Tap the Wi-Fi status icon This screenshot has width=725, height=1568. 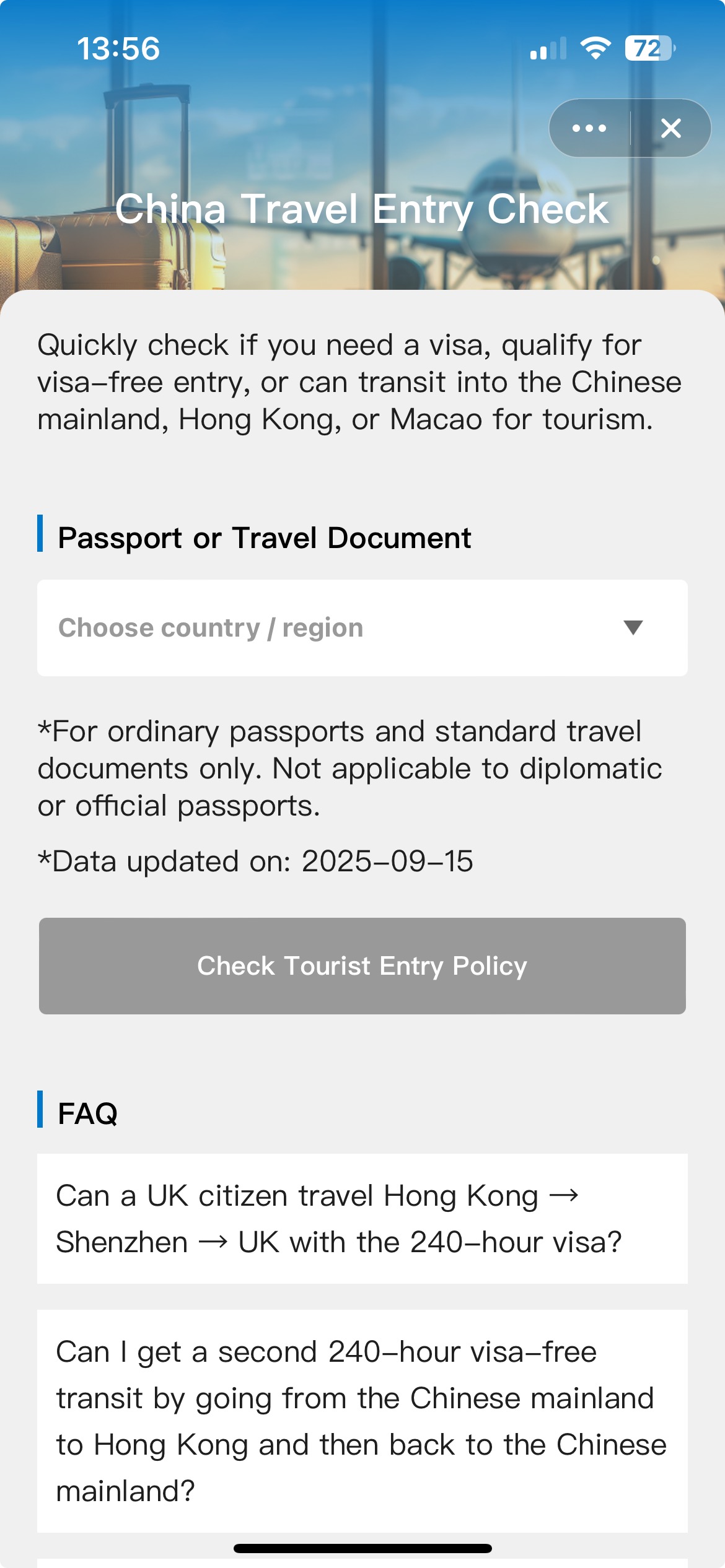[595, 48]
